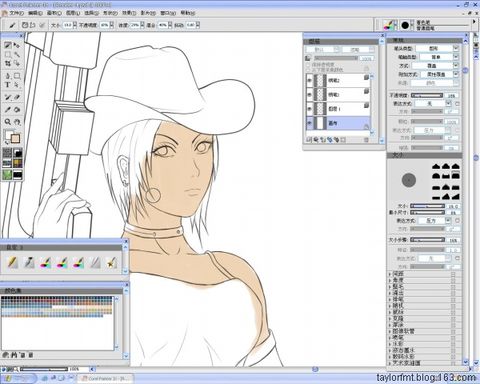Open the 笔尖类型 dab type dropdown
This screenshot has width=480, height=384.
coord(437,48)
